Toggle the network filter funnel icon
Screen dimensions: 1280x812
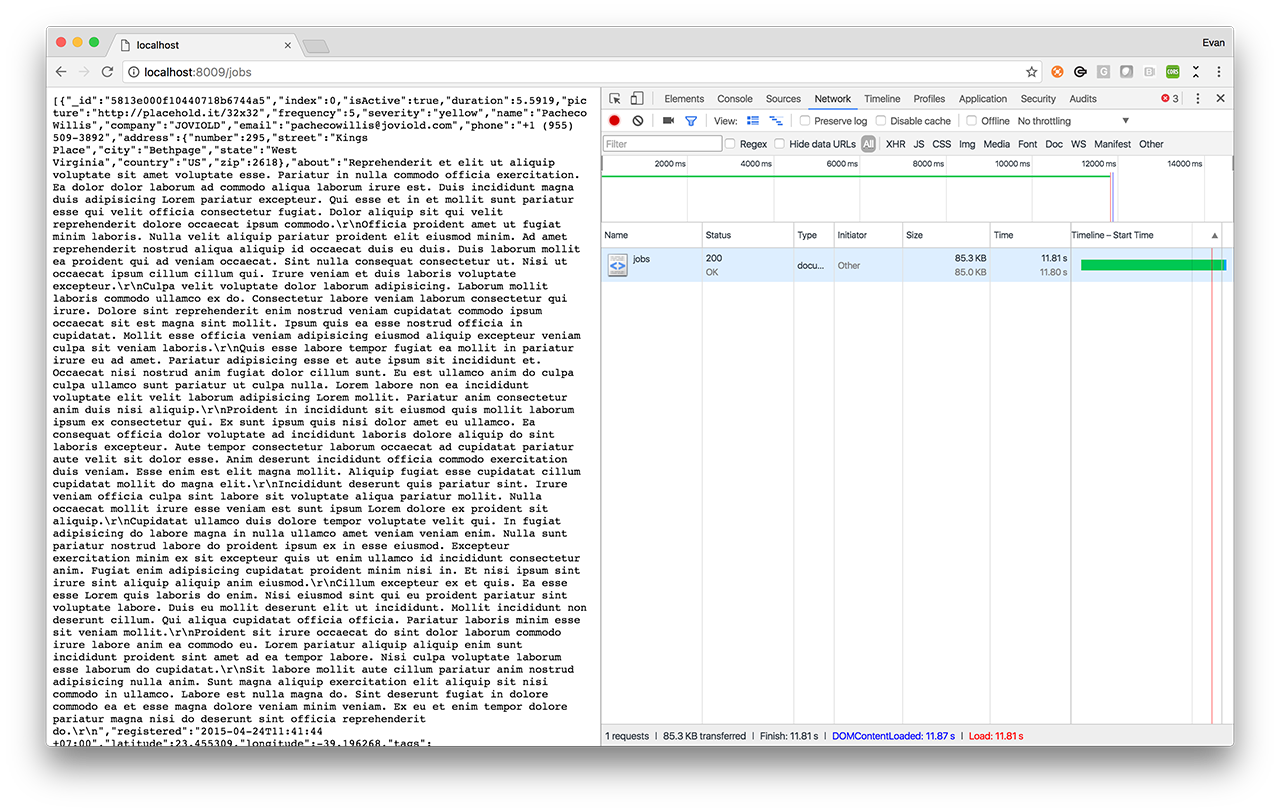[x=690, y=121]
